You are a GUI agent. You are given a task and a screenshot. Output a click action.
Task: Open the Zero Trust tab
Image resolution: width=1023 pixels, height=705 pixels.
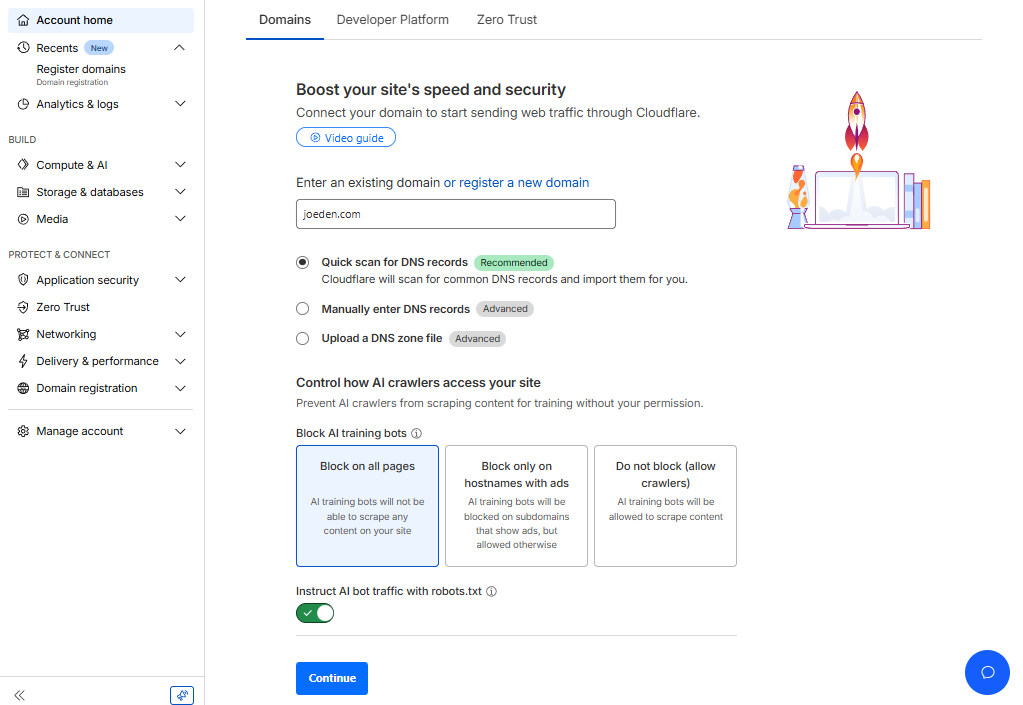pos(507,20)
